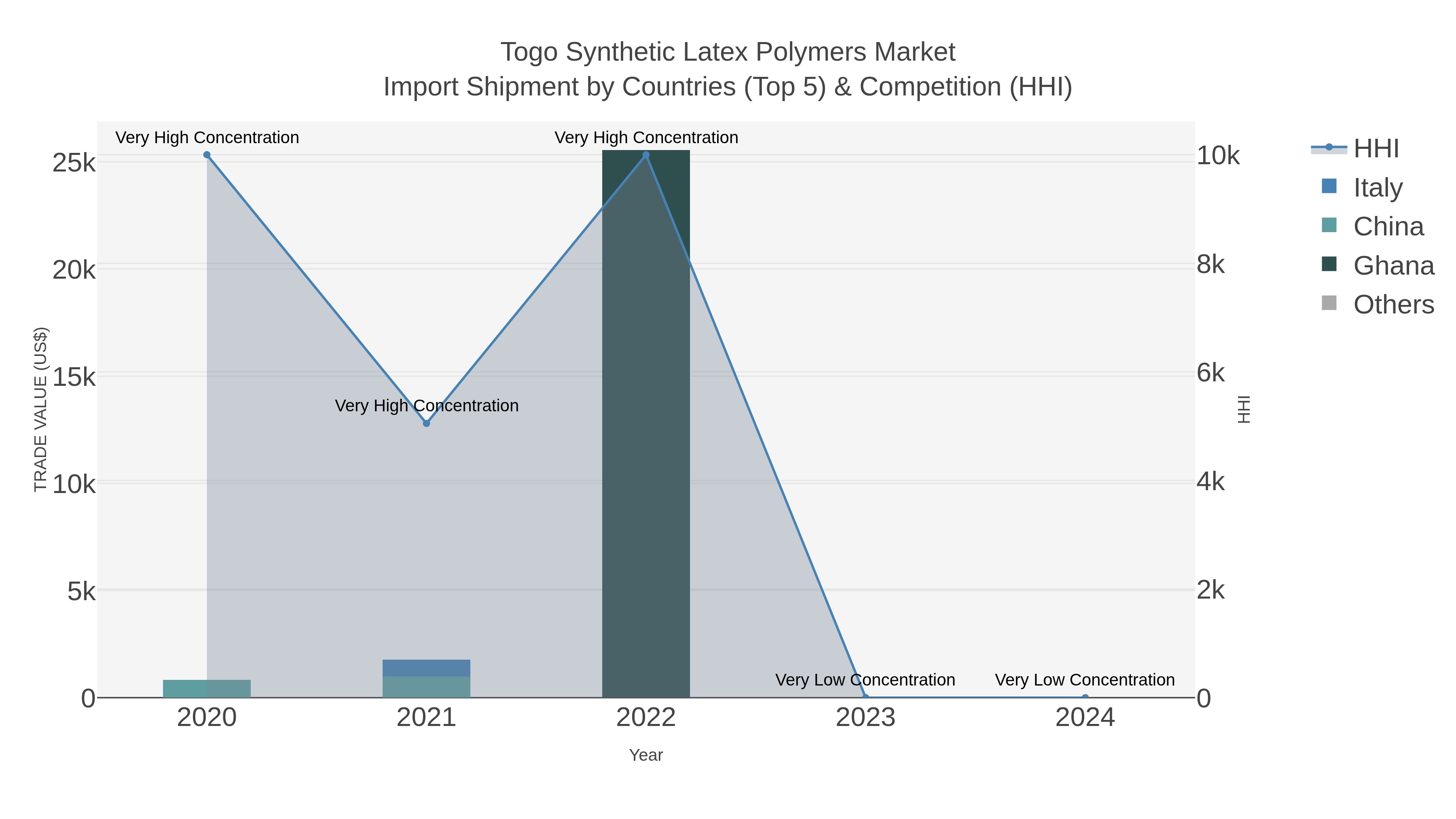Click the Import Shipment by Countries subtitle
Screen dimensions: 1456x819
[x=728, y=87]
